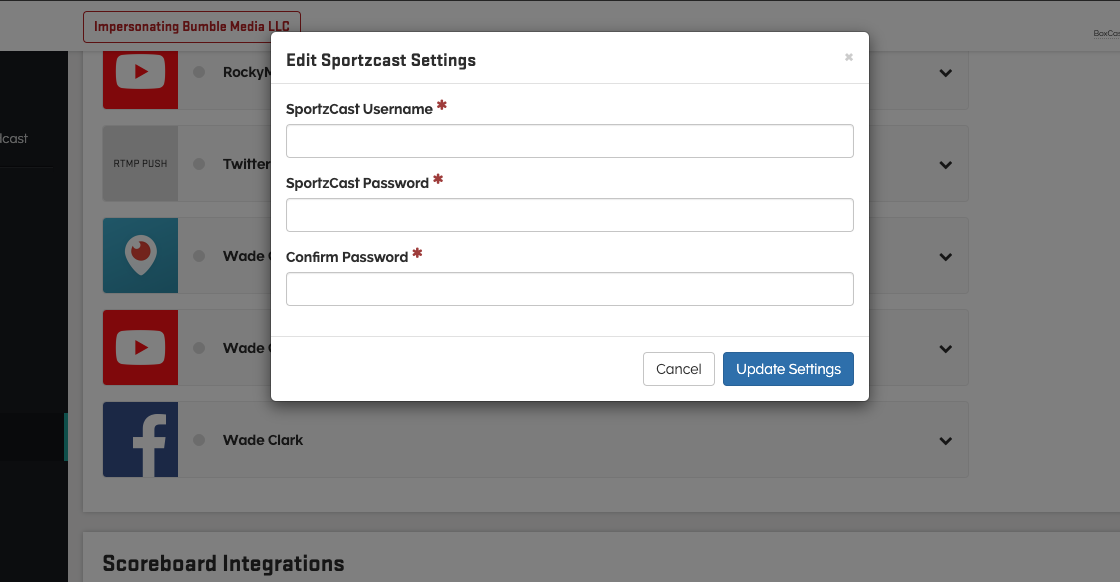Click the YouTube icon below Periscope
Screen dimensions: 1120x582
(x=140, y=348)
